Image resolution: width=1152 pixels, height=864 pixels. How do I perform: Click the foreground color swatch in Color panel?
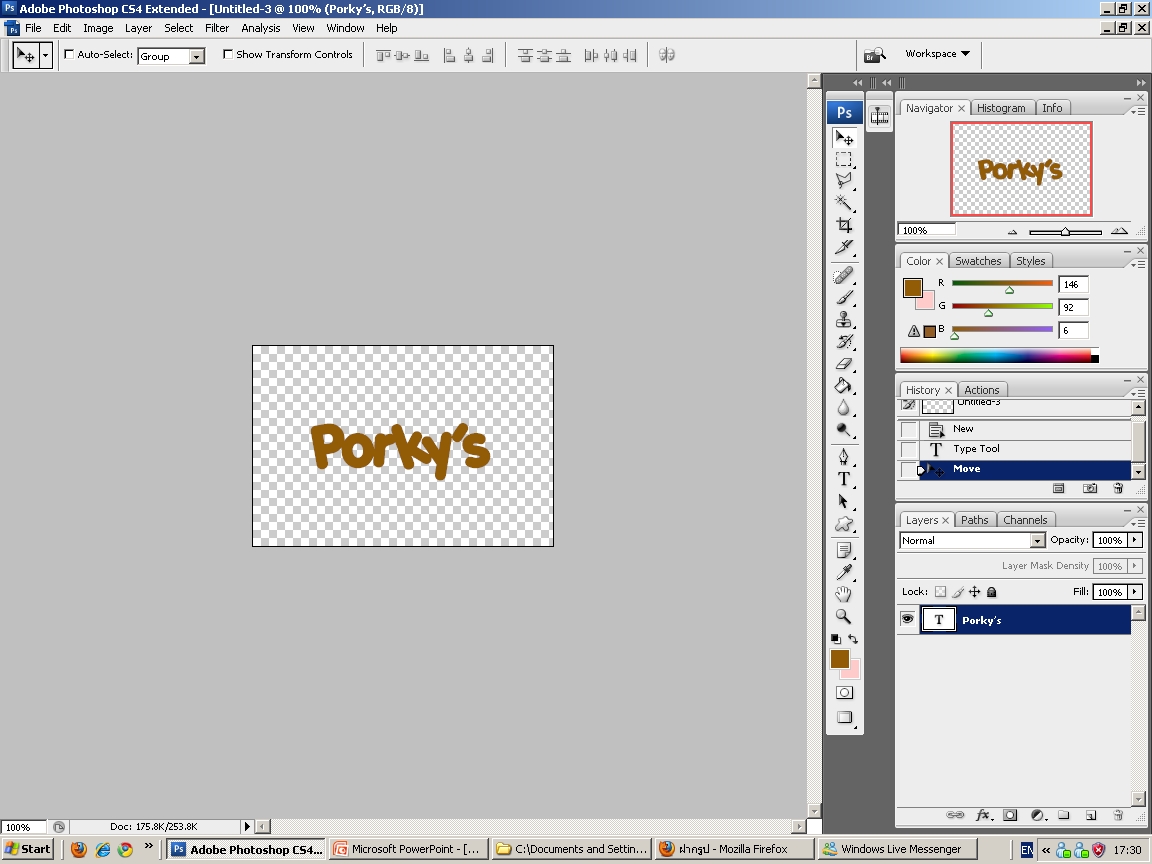pos(912,287)
